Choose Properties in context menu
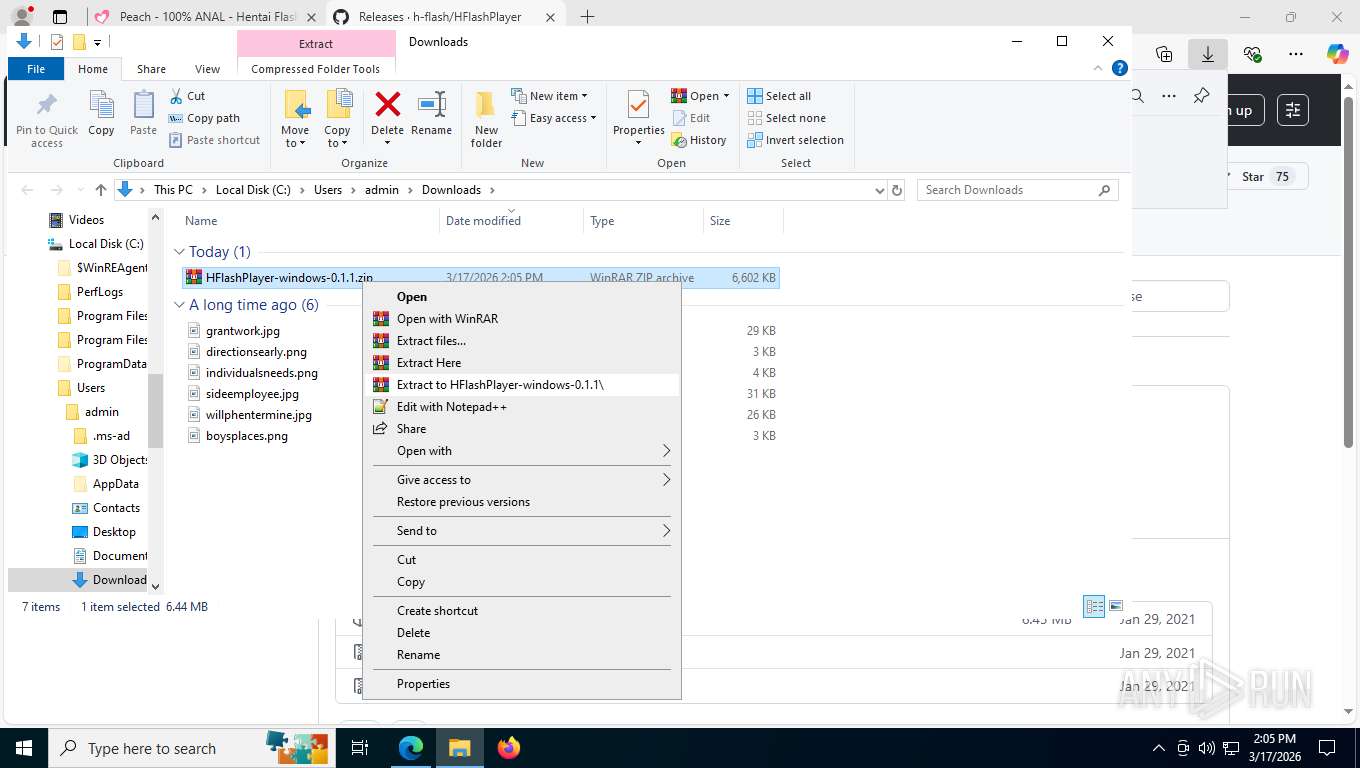This screenshot has width=1360, height=768. 521,684
